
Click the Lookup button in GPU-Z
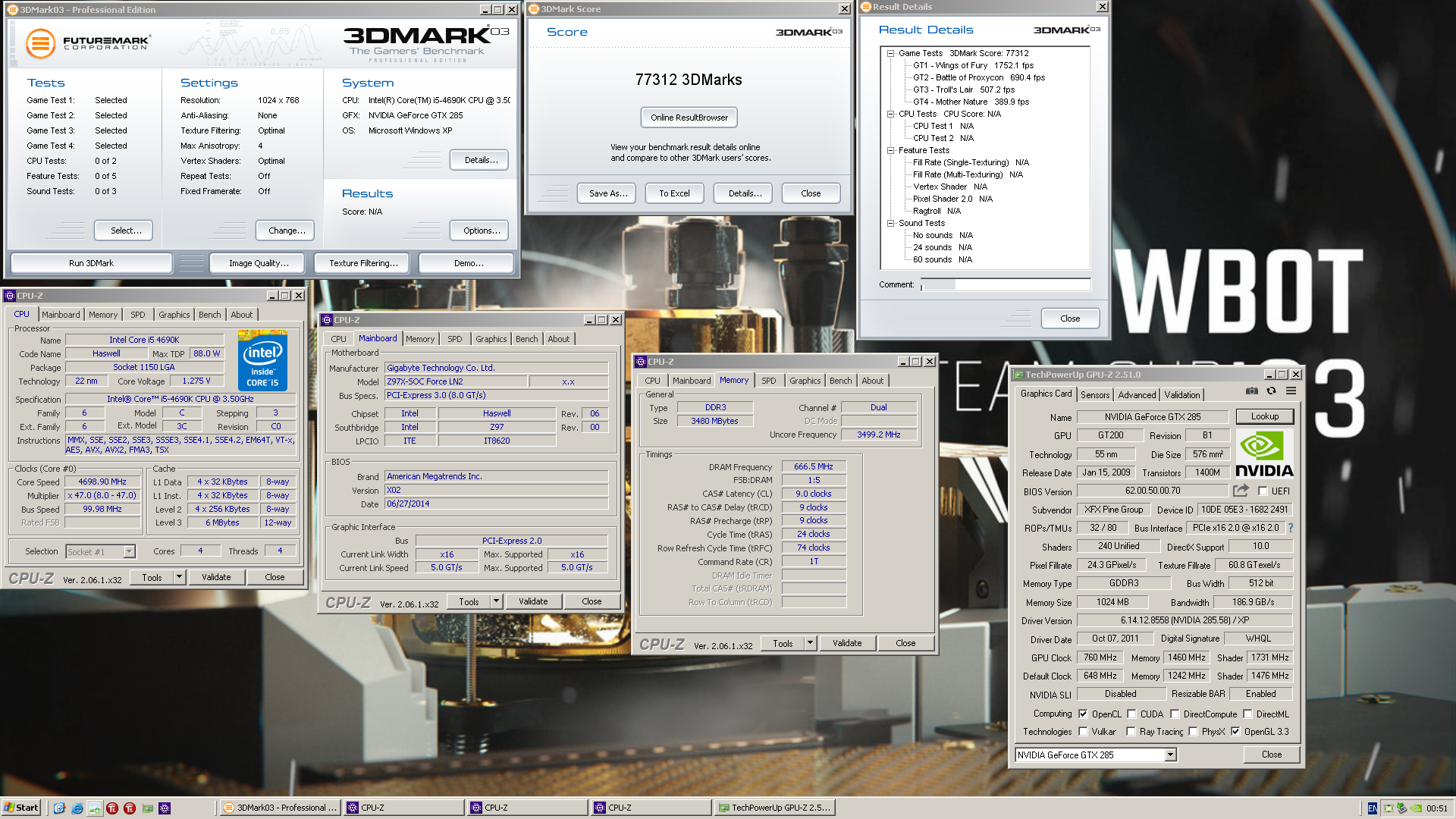tap(1264, 416)
